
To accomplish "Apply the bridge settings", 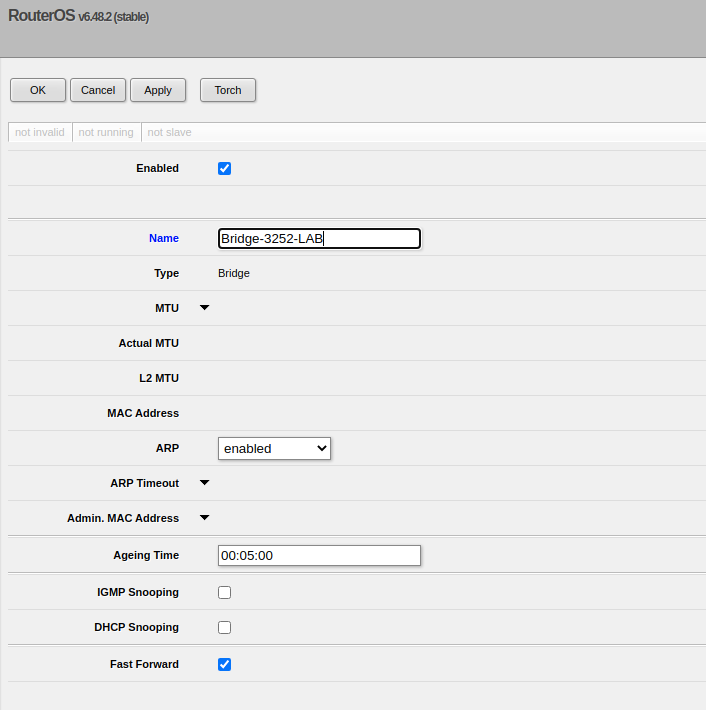I will click(x=158, y=90).
